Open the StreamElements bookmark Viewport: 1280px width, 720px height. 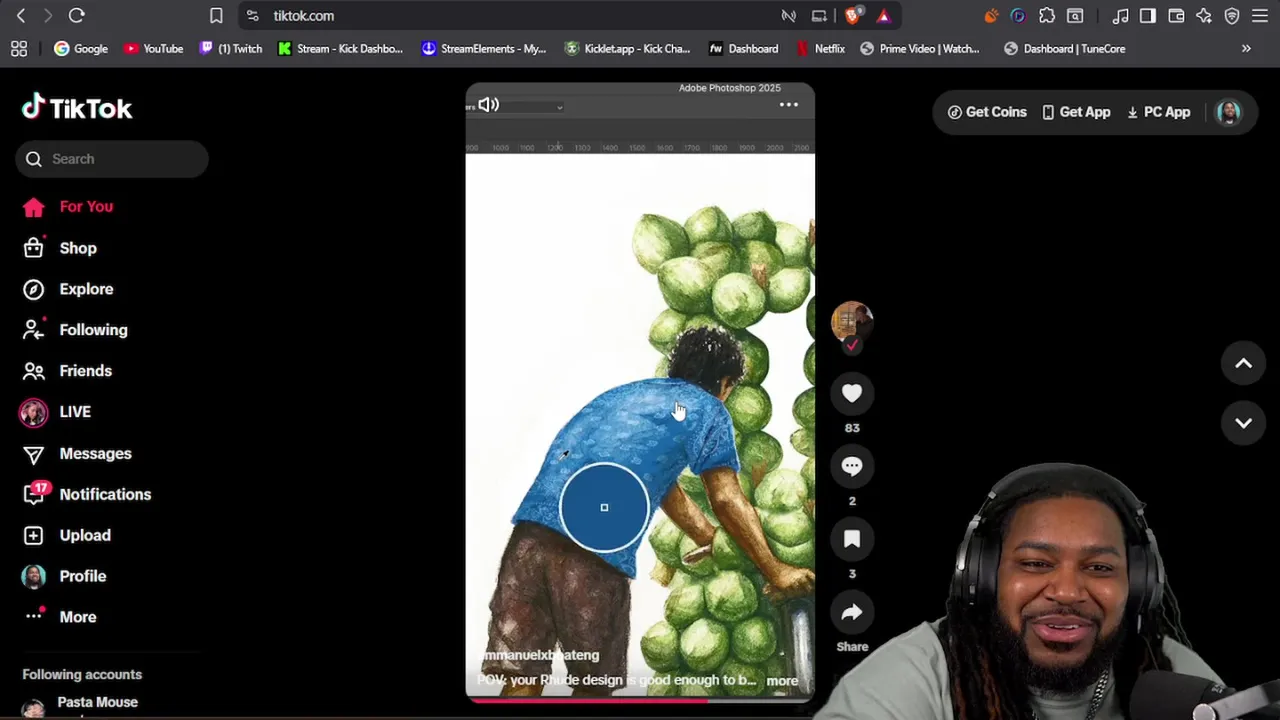click(484, 48)
